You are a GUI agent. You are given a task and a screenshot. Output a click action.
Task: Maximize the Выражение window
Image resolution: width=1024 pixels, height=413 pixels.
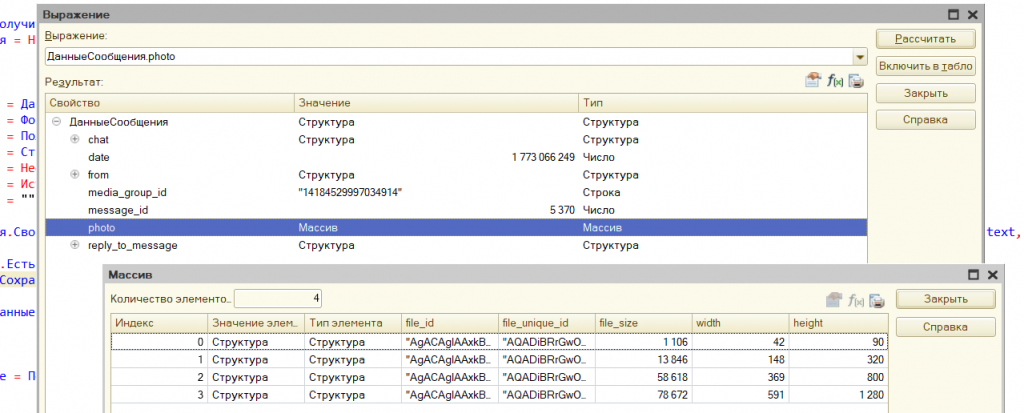[x=954, y=15]
